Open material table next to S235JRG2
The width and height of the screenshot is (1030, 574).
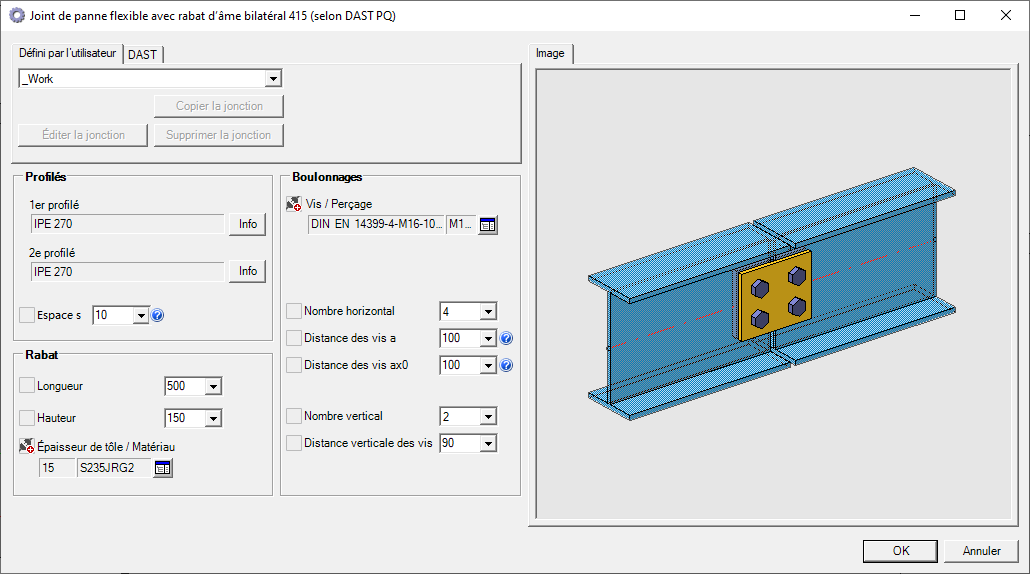pyautogui.click(x=163, y=468)
